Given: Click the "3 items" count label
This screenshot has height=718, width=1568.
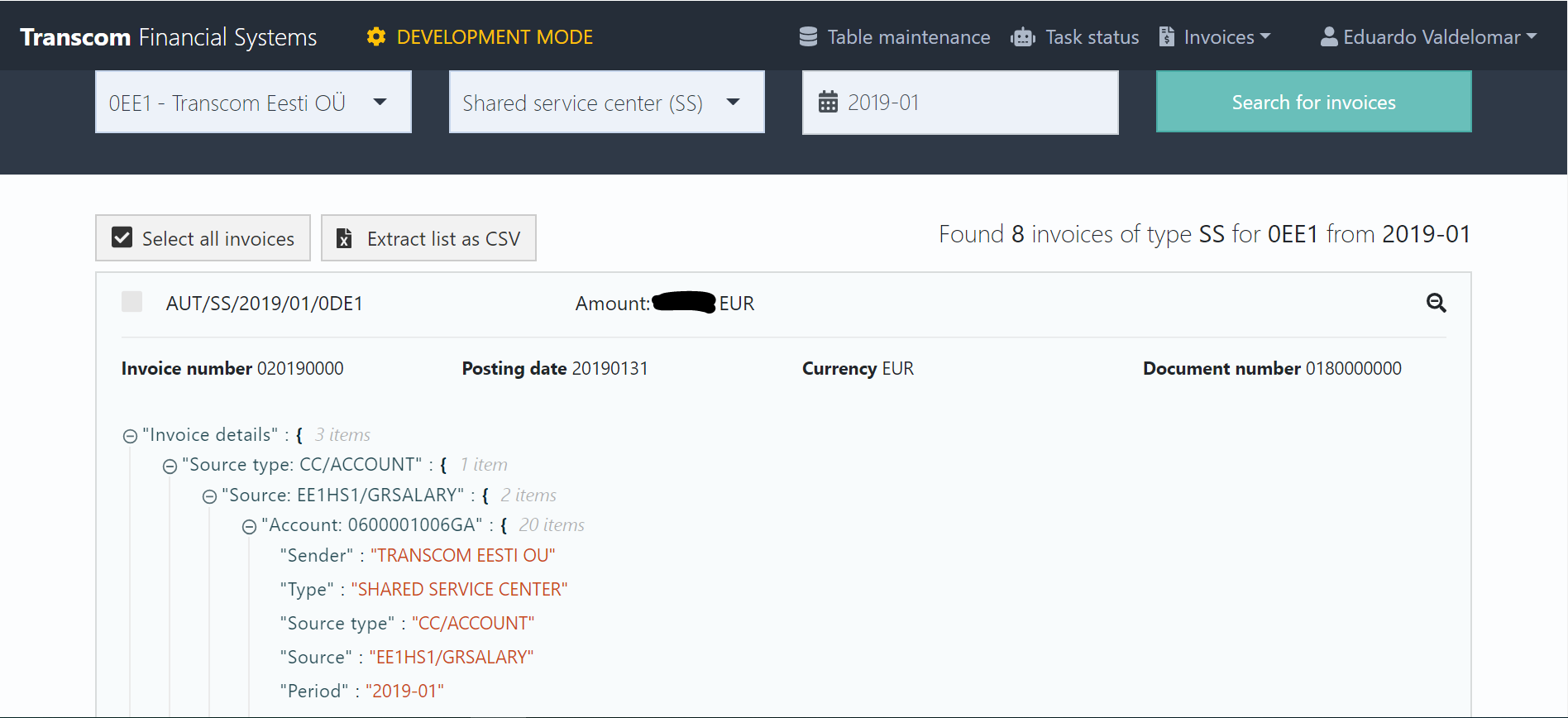Looking at the screenshot, I should point(342,435).
